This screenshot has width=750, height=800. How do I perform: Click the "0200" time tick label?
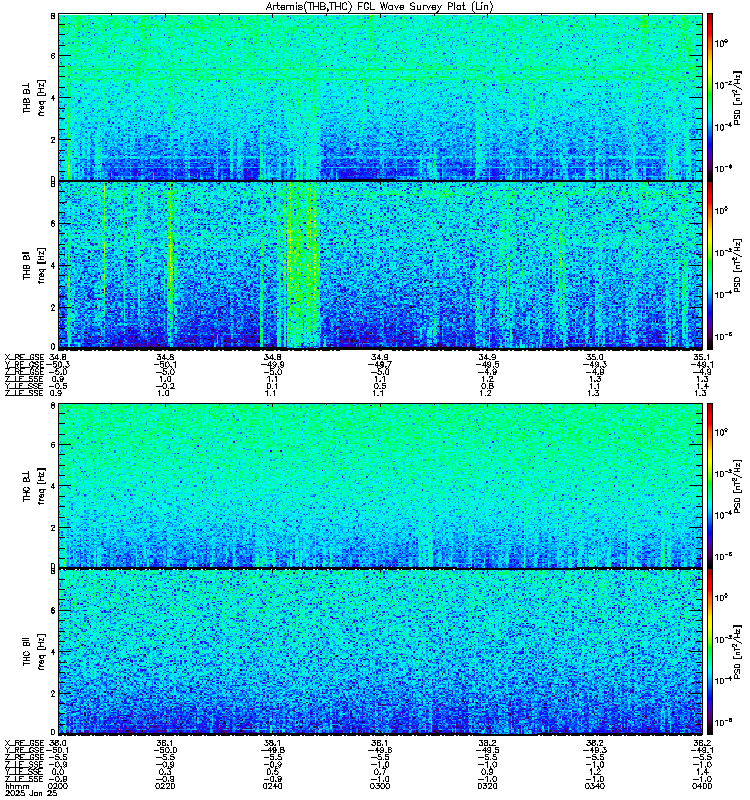click(x=58, y=786)
